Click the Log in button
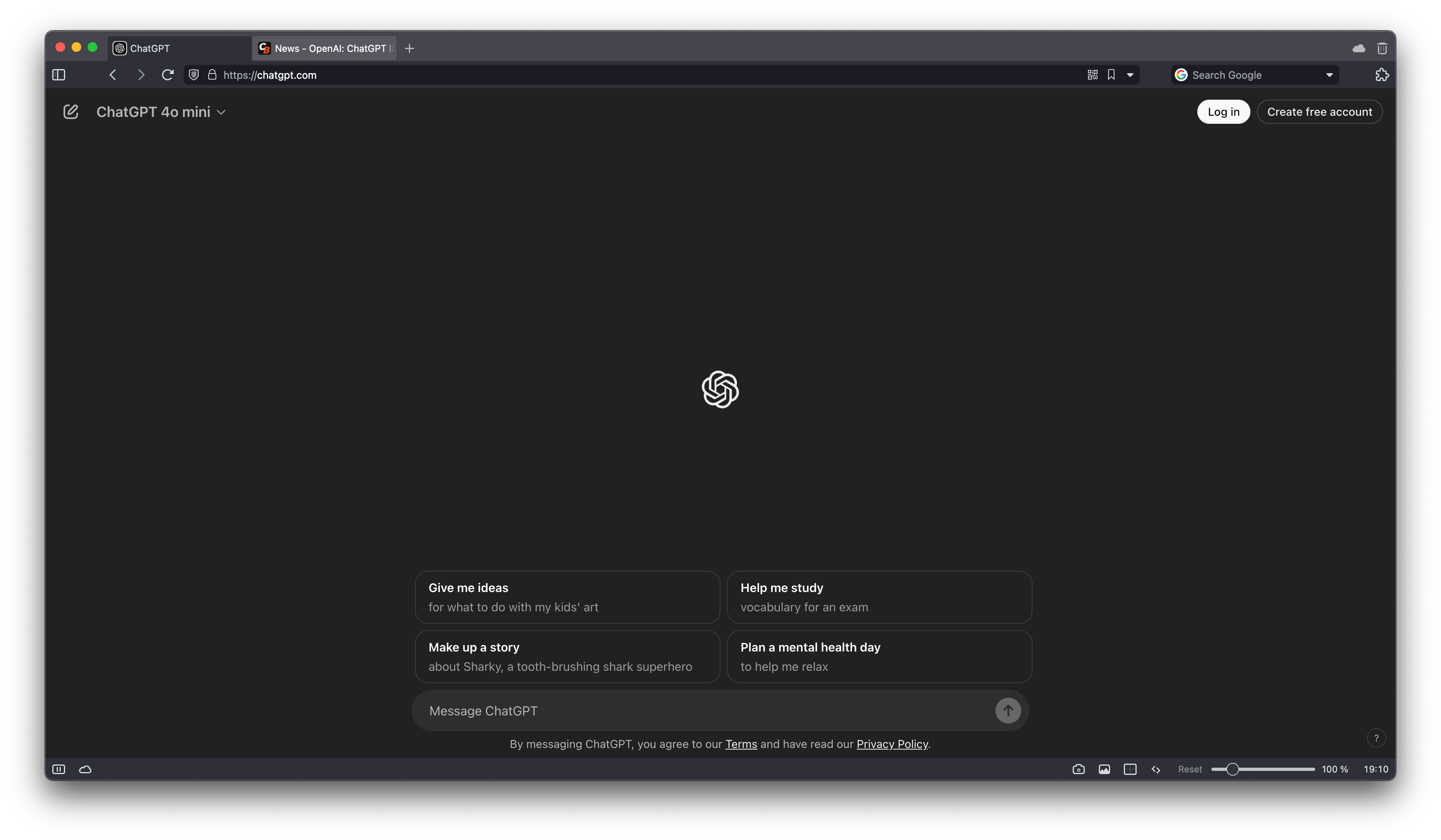The image size is (1441, 840). click(1223, 111)
